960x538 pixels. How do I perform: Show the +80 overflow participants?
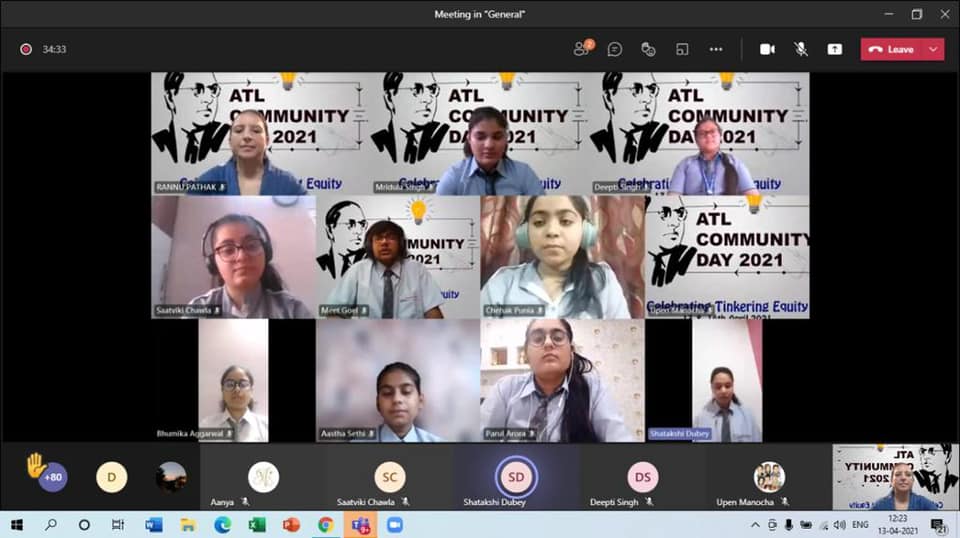click(x=53, y=478)
